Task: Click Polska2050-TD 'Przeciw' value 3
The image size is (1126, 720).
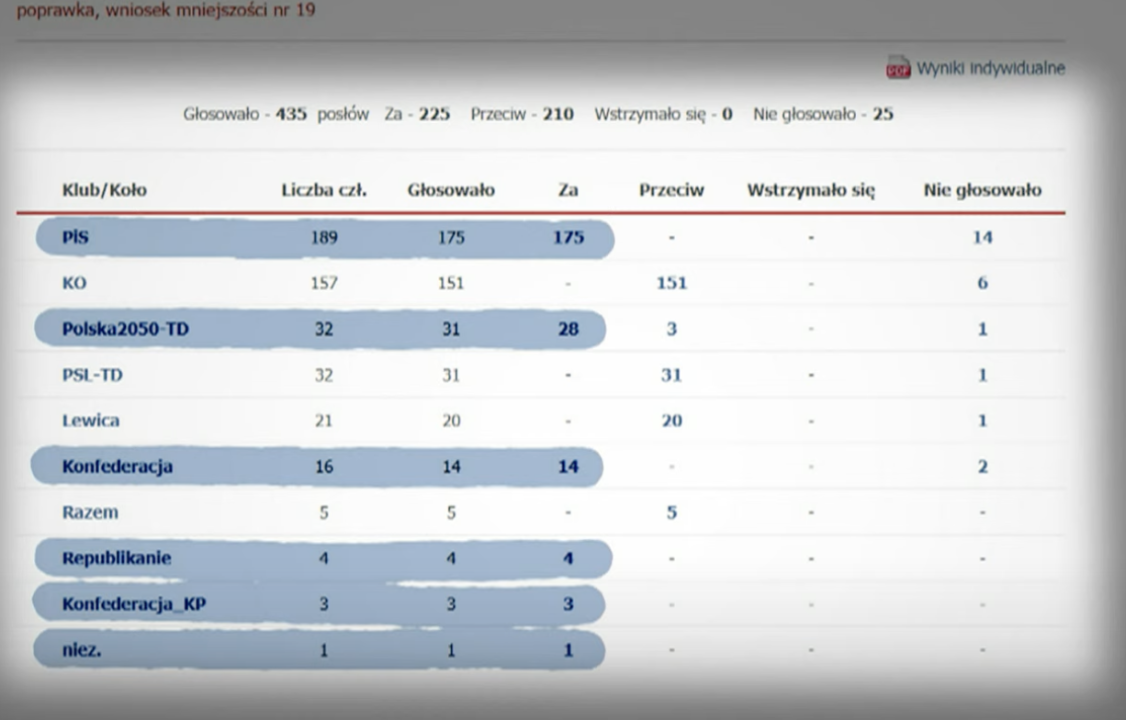Action: point(671,329)
